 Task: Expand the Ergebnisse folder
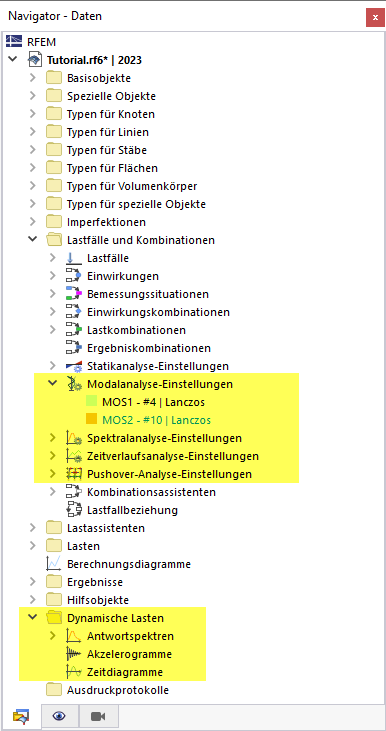33,582
